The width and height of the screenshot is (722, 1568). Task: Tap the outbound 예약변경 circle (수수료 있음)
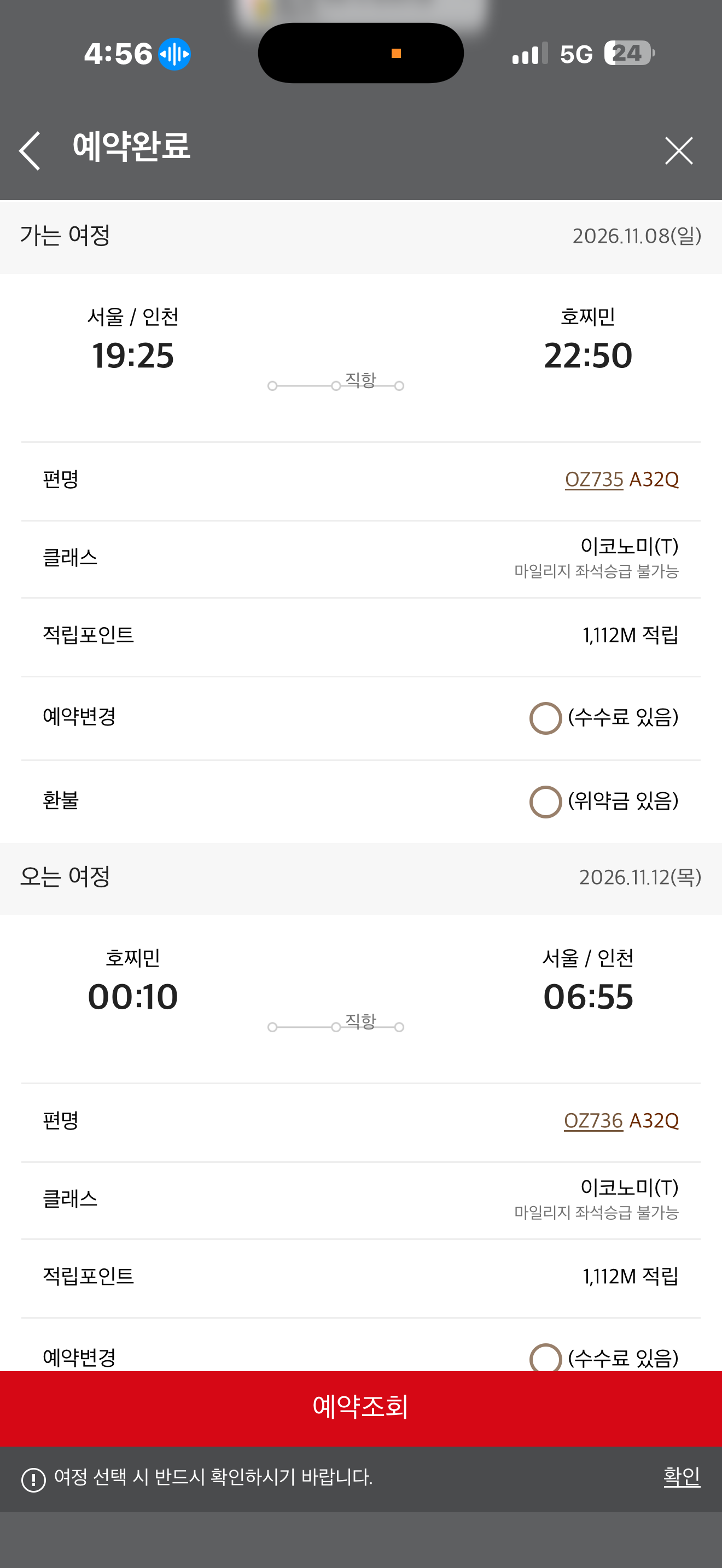tap(545, 718)
